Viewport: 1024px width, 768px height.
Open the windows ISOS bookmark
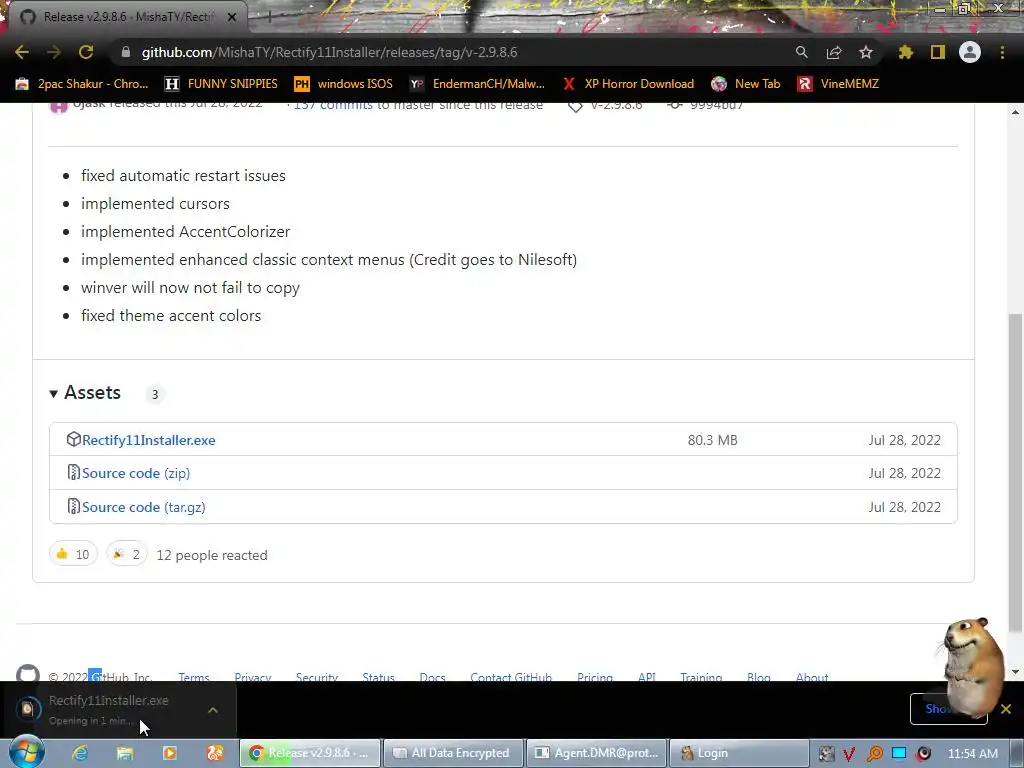tap(344, 84)
